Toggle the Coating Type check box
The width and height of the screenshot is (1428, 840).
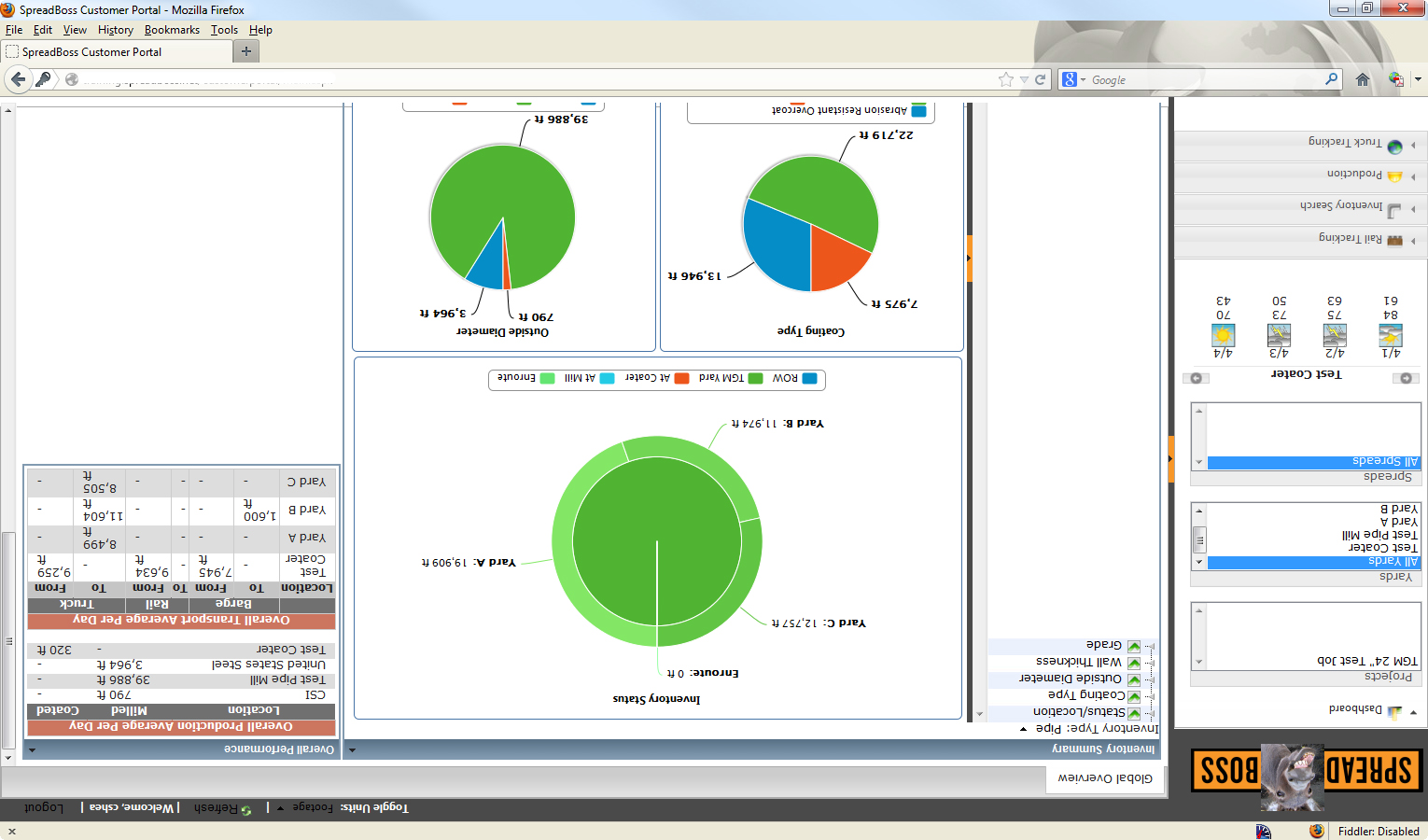[x=1134, y=696]
